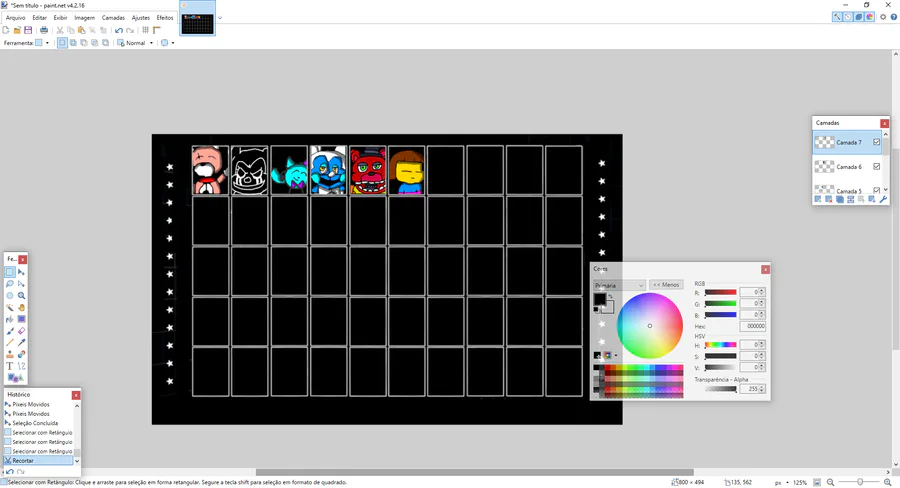Click the Print icon in toolbar
Viewport: 900px width, 488px height.
(x=44, y=30)
